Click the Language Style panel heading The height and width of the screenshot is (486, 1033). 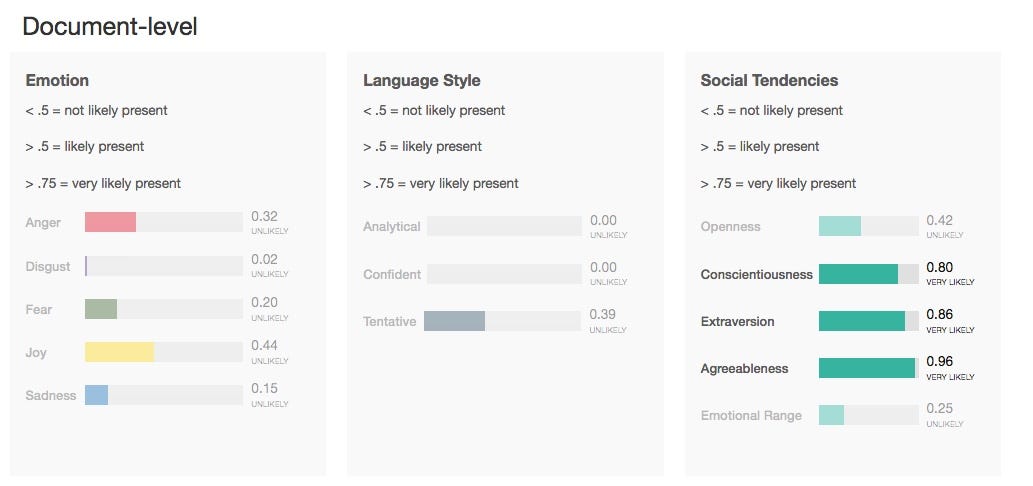point(421,80)
